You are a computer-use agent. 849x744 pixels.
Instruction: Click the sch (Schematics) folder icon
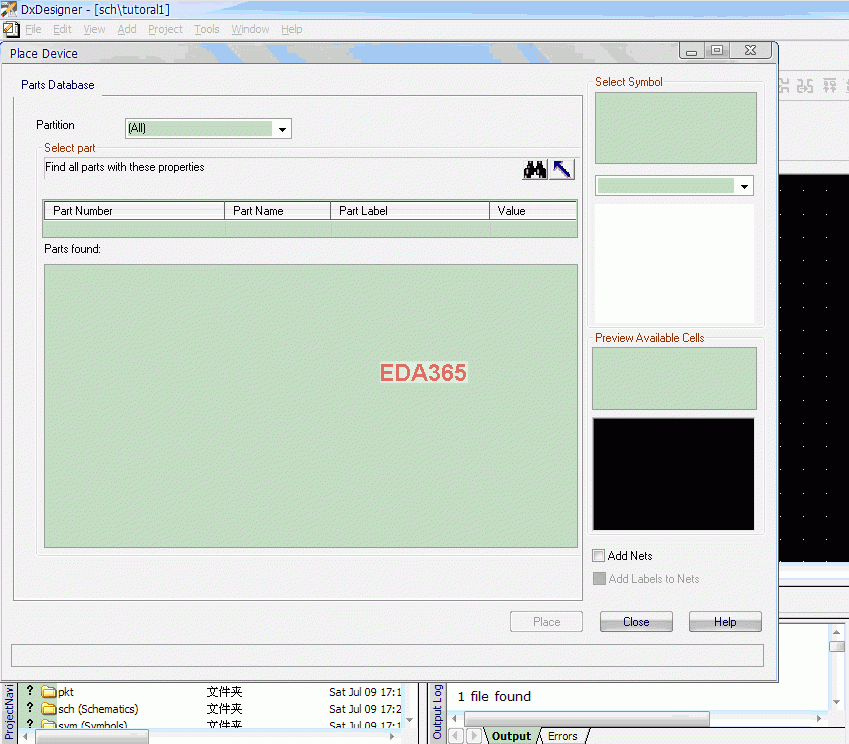(x=49, y=709)
